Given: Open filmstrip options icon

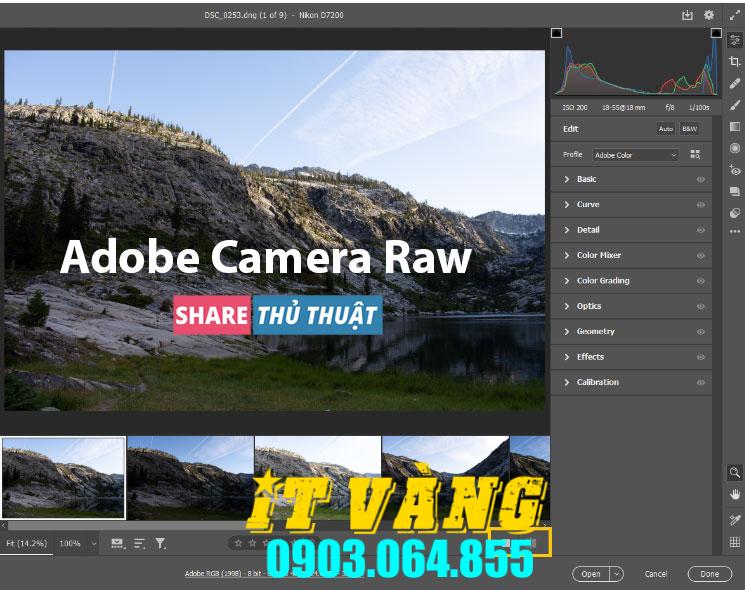Looking at the screenshot, I should point(117,543).
